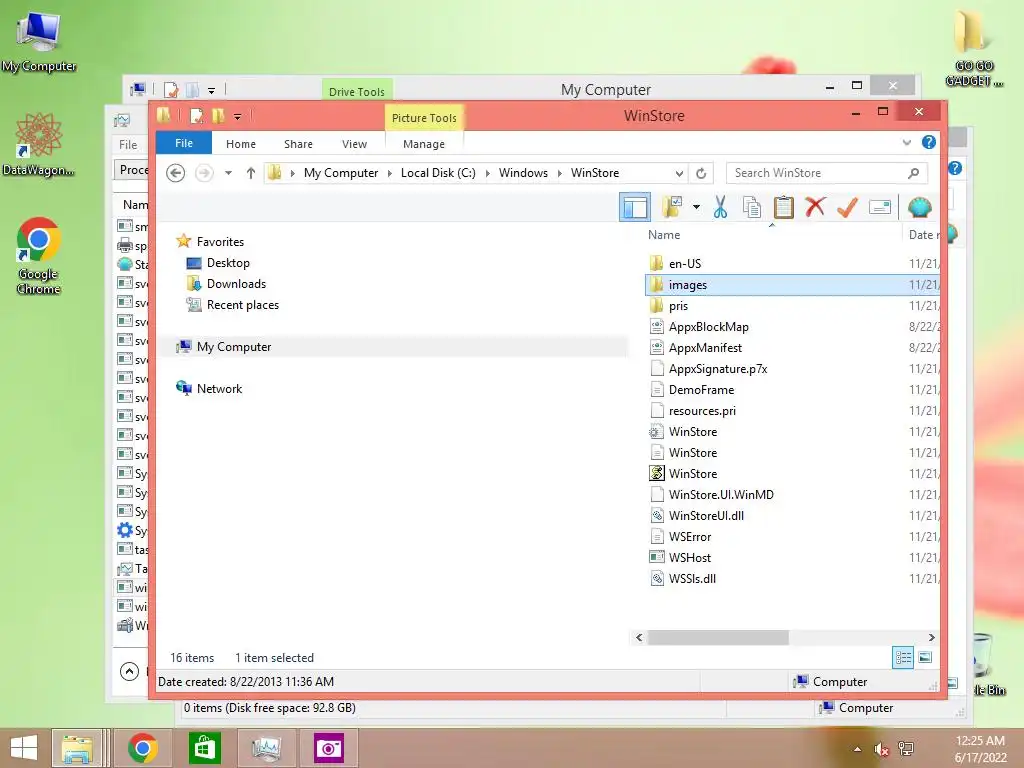This screenshot has width=1024, height=768.
Task: Open the Manage tab under Picture Tools
Action: (424, 144)
